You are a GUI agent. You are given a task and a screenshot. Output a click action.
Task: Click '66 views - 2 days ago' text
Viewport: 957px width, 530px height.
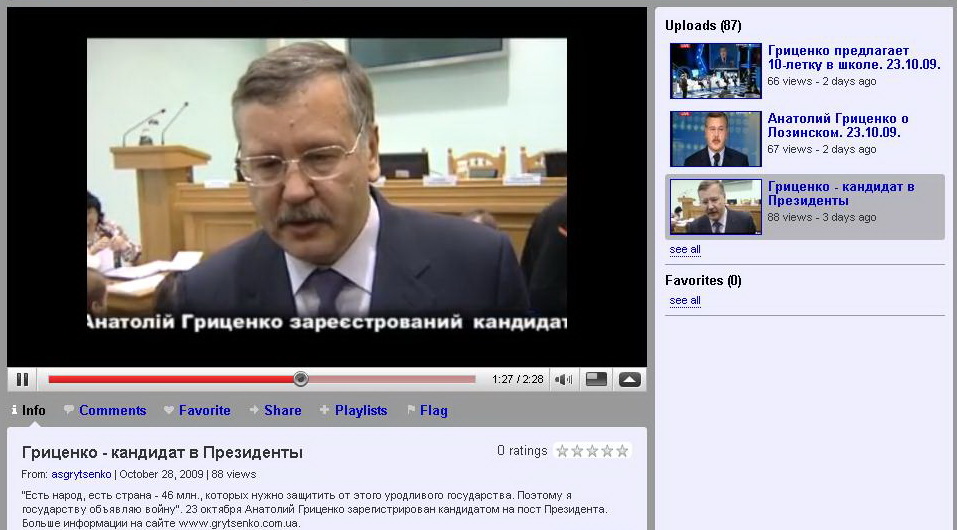point(822,81)
